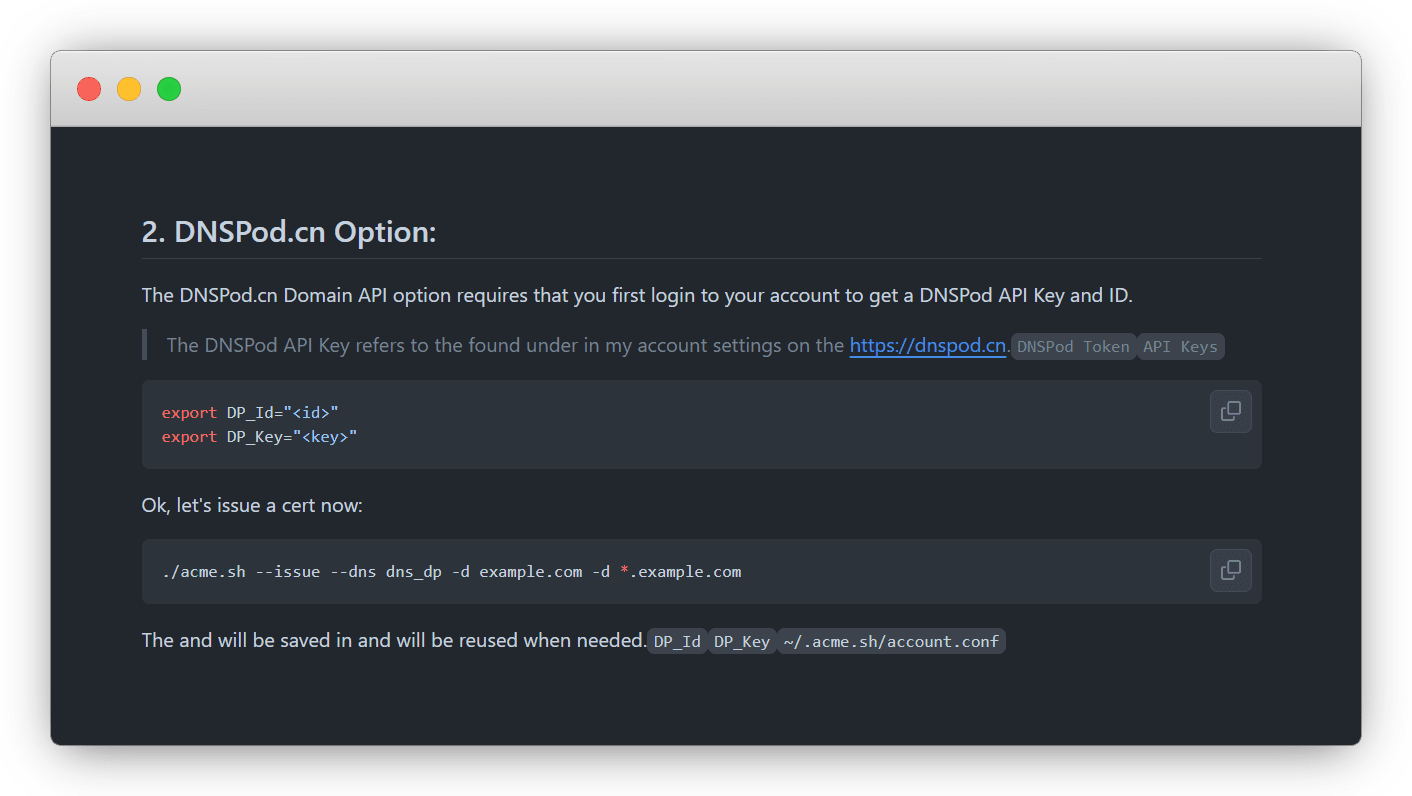Select the DP_Id inline code label
The height and width of the screenshot is (796, 1412).
pyautogui.click(x=677, y=642)
